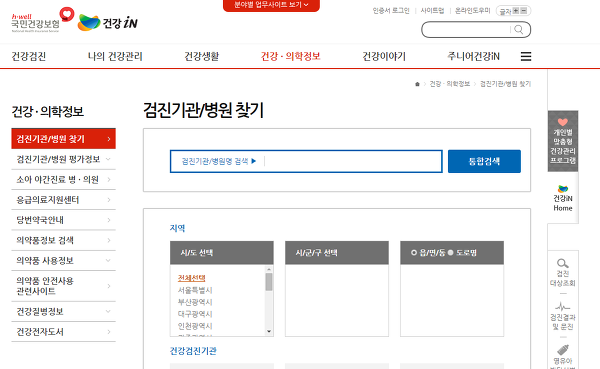Click 건강·의학정보 breadcrumb link
The width and height of the screenshot is (600, 369).
[450, 84]
